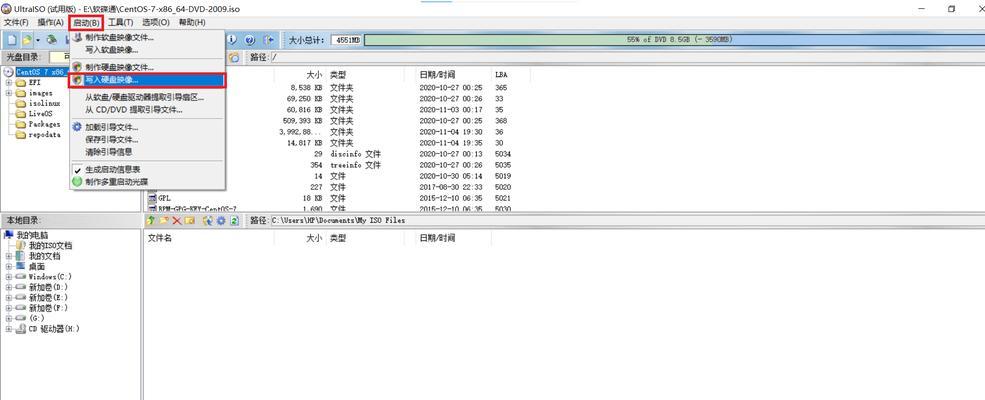Choose 制作软盘映像文件... menu entry
This screenshot has height=400, width=985.
pos(148,38)
